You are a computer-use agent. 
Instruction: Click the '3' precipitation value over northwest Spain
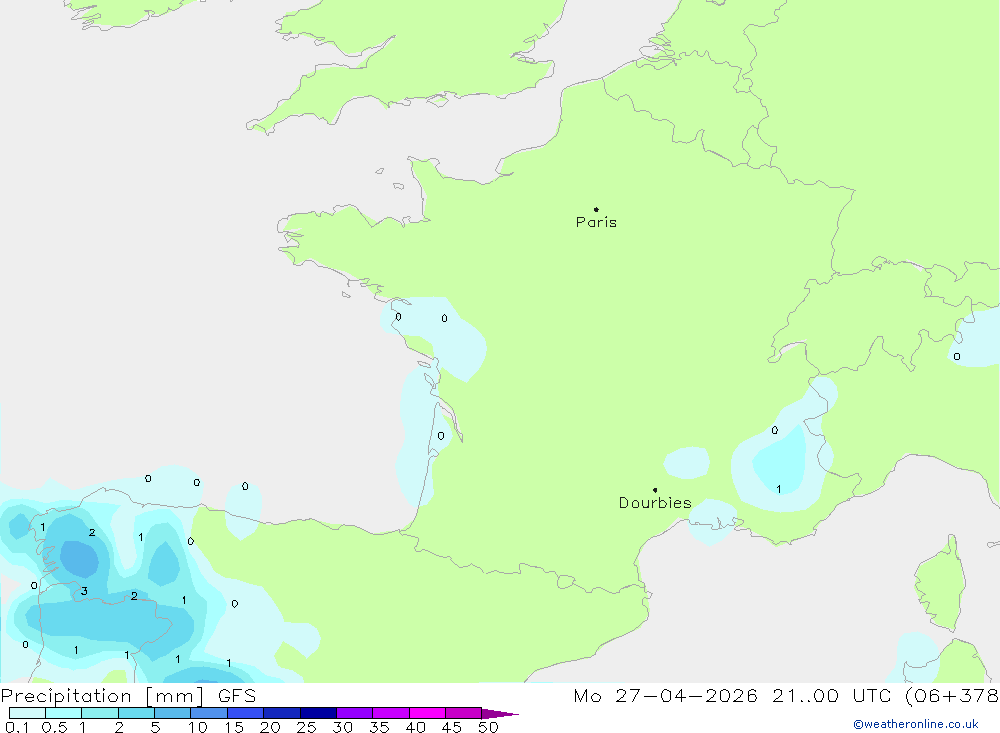[84, 591]
